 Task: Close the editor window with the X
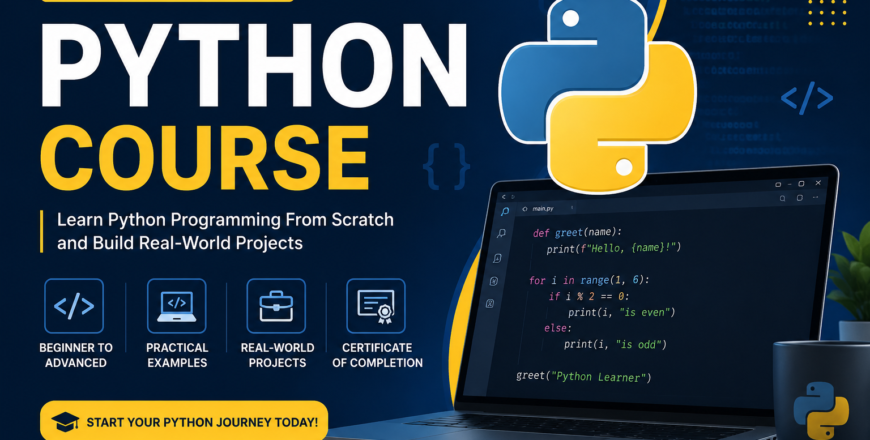818,183
